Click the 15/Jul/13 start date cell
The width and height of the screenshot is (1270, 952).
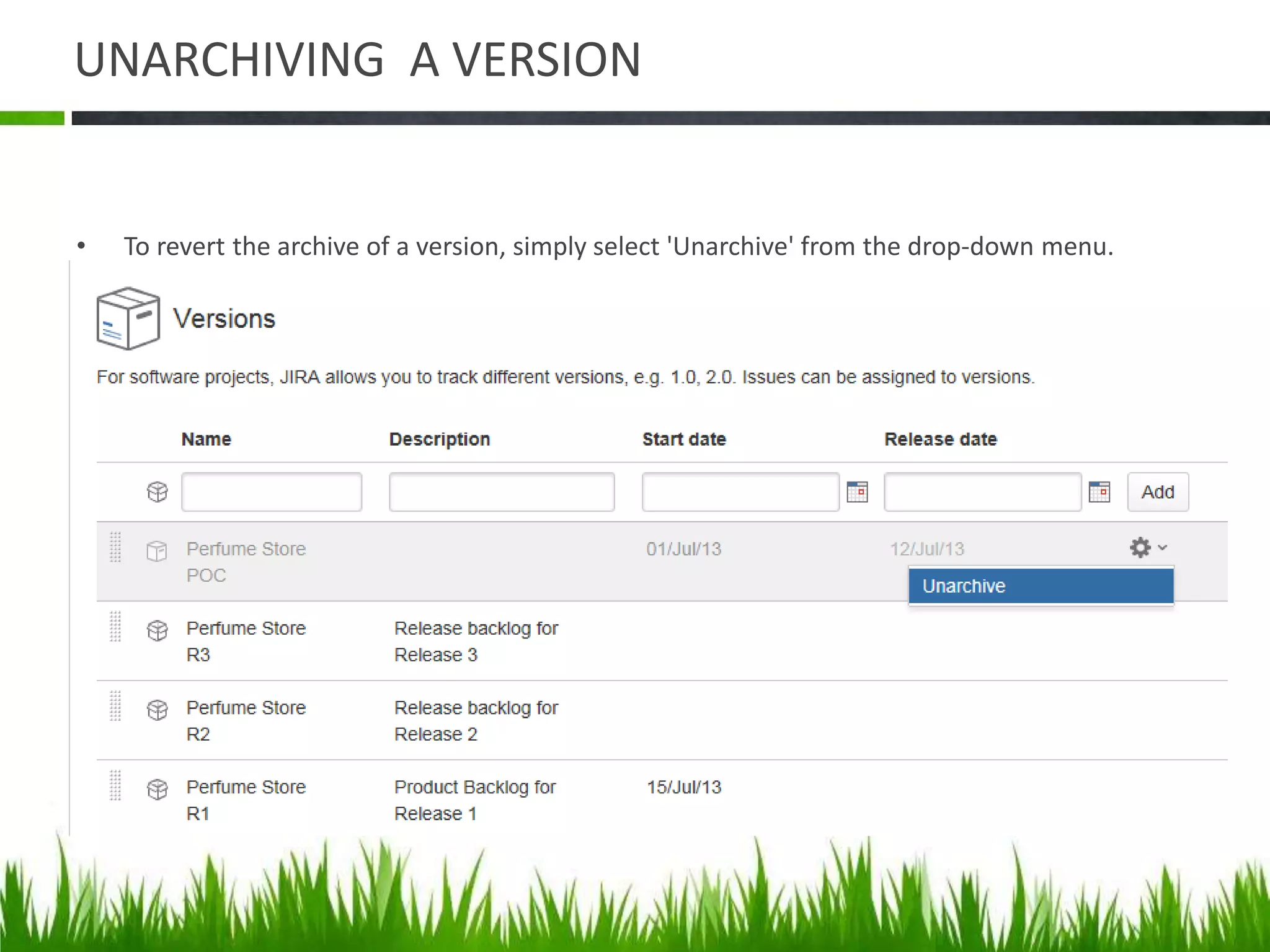click(684, 787)
